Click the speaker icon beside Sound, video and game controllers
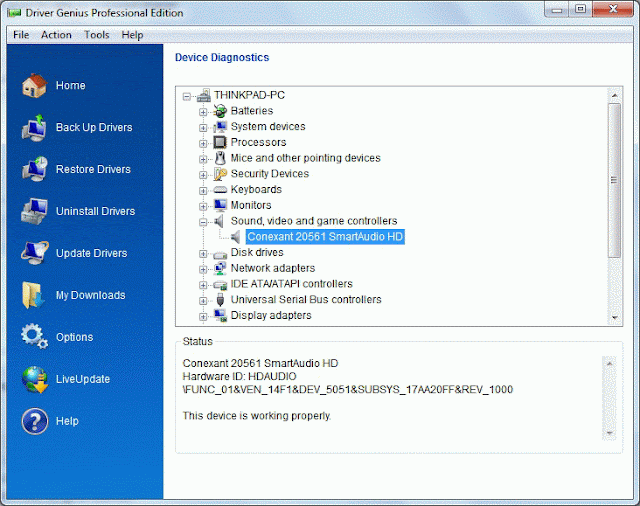The width and height of the screenshot is (640, 506). point(219,221)
